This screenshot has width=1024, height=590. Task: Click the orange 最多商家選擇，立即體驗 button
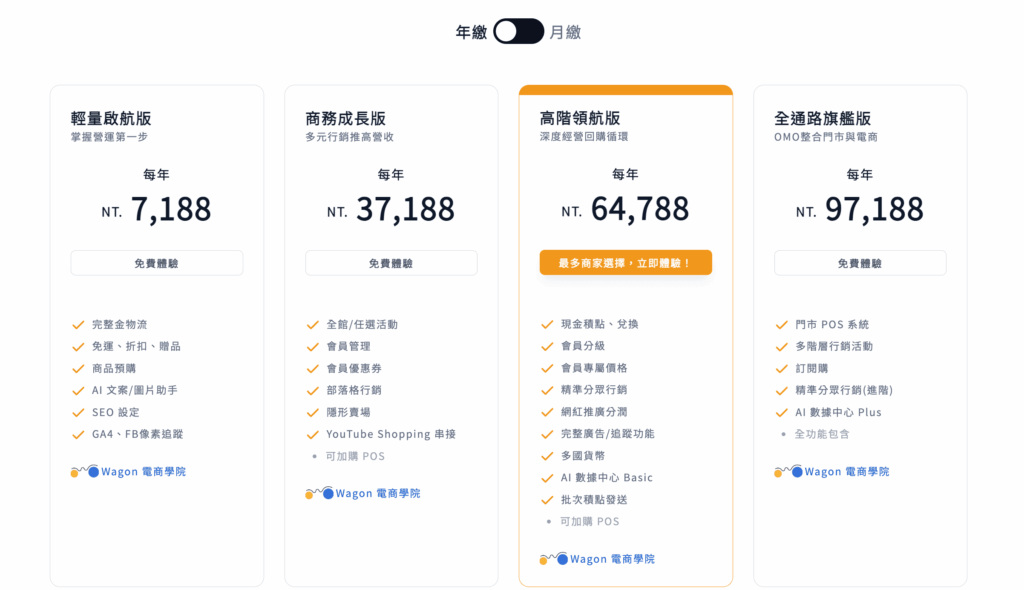626,263
